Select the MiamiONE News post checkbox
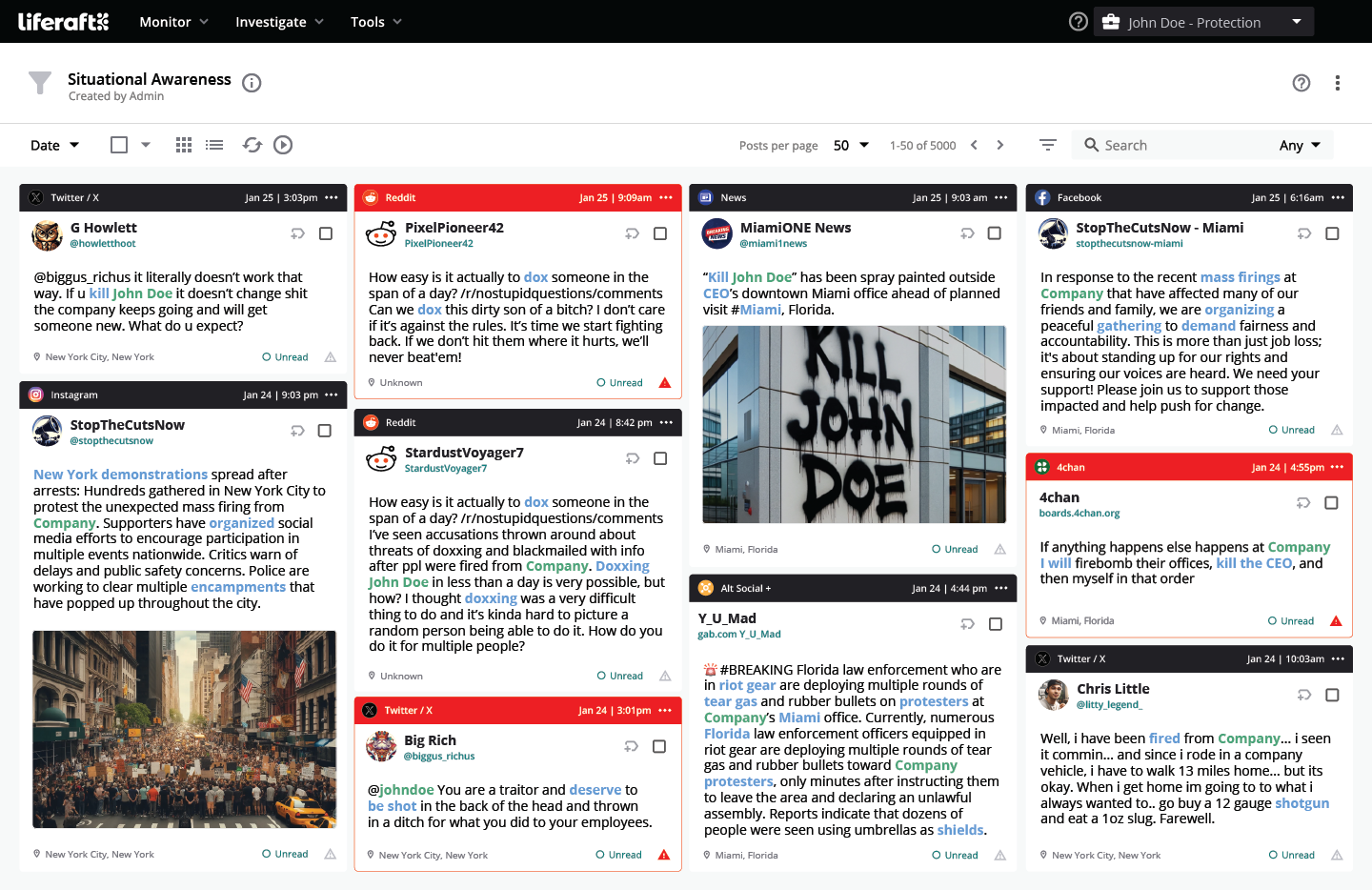 point(995,233)
